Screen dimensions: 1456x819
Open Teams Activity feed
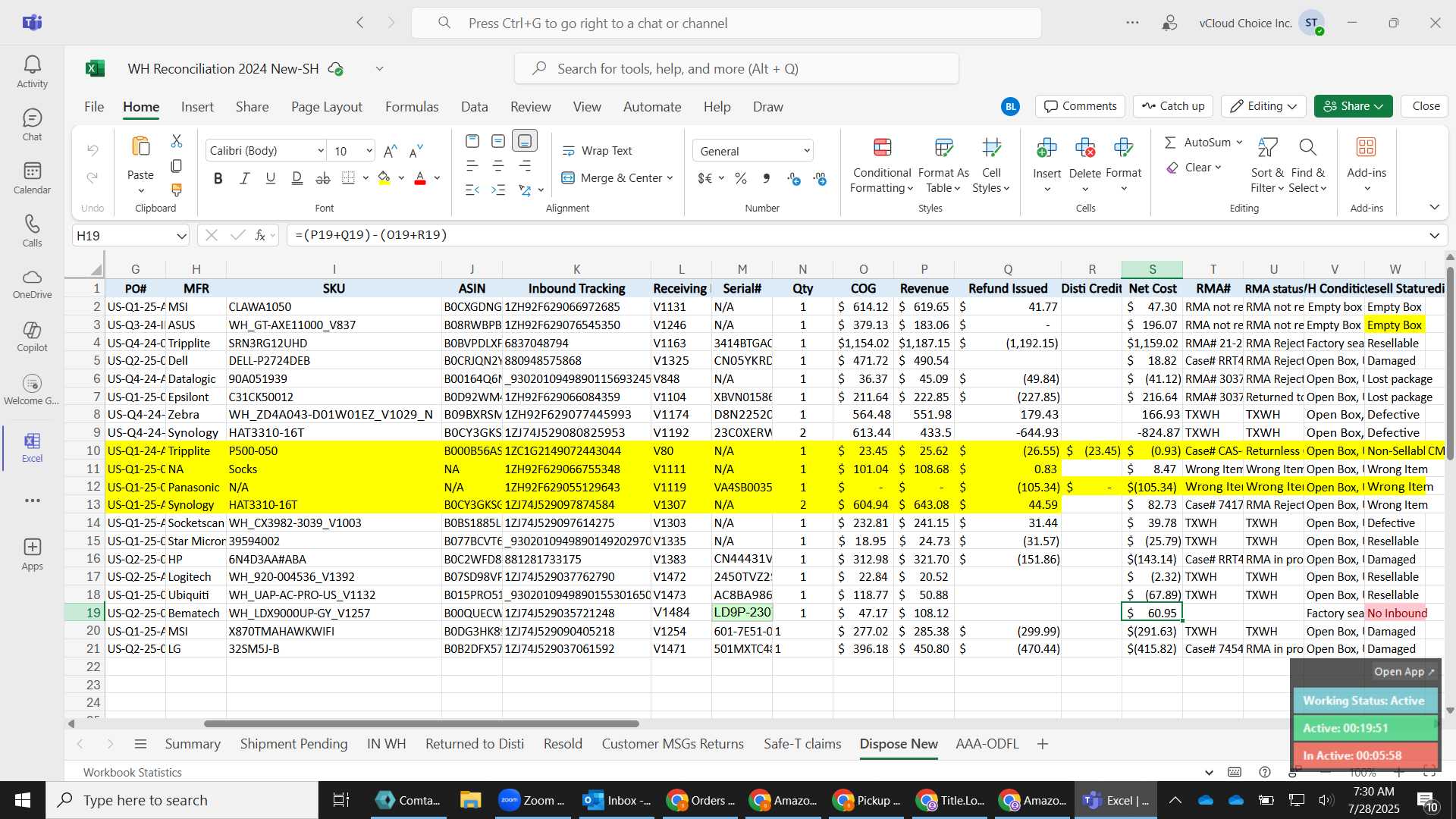[x=32, y=72]
